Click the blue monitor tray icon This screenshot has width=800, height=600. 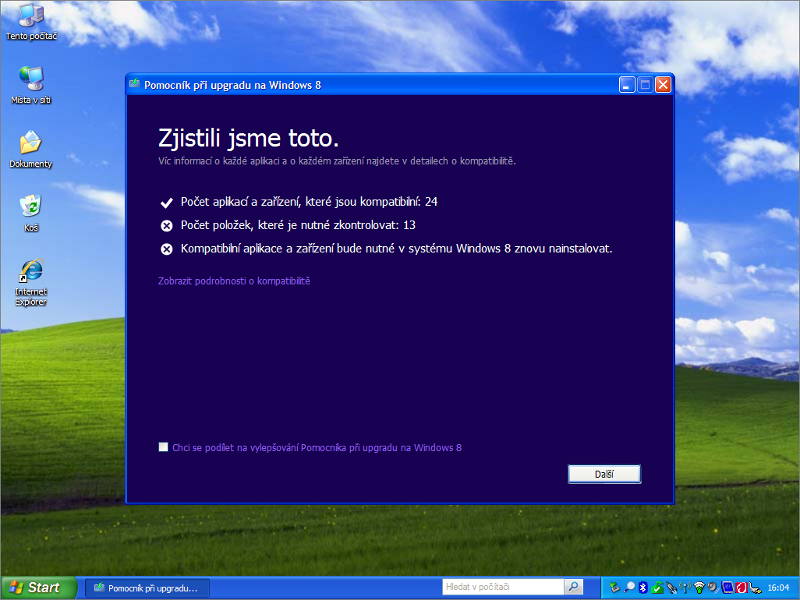(x=728, y=588)
